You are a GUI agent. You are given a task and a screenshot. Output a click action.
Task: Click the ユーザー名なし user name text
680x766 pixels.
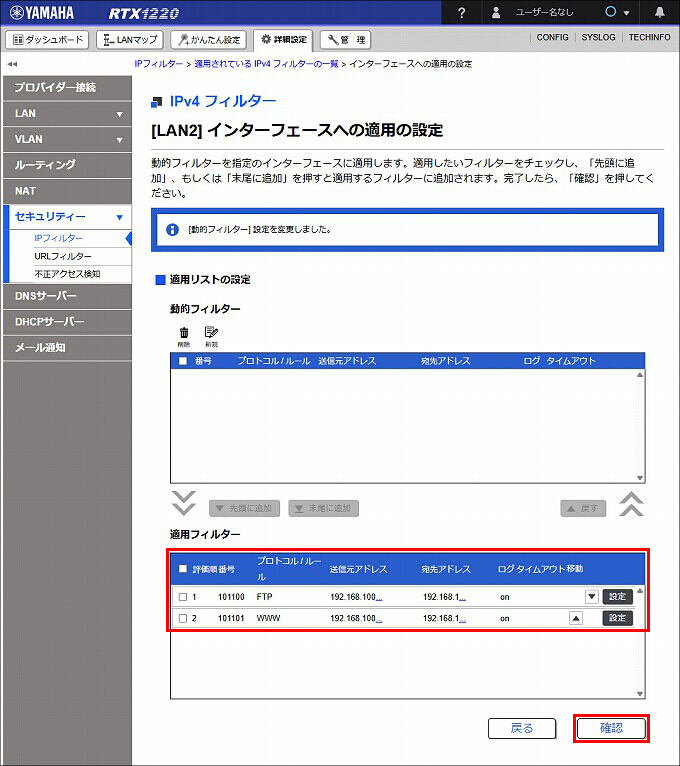[544, 12]
